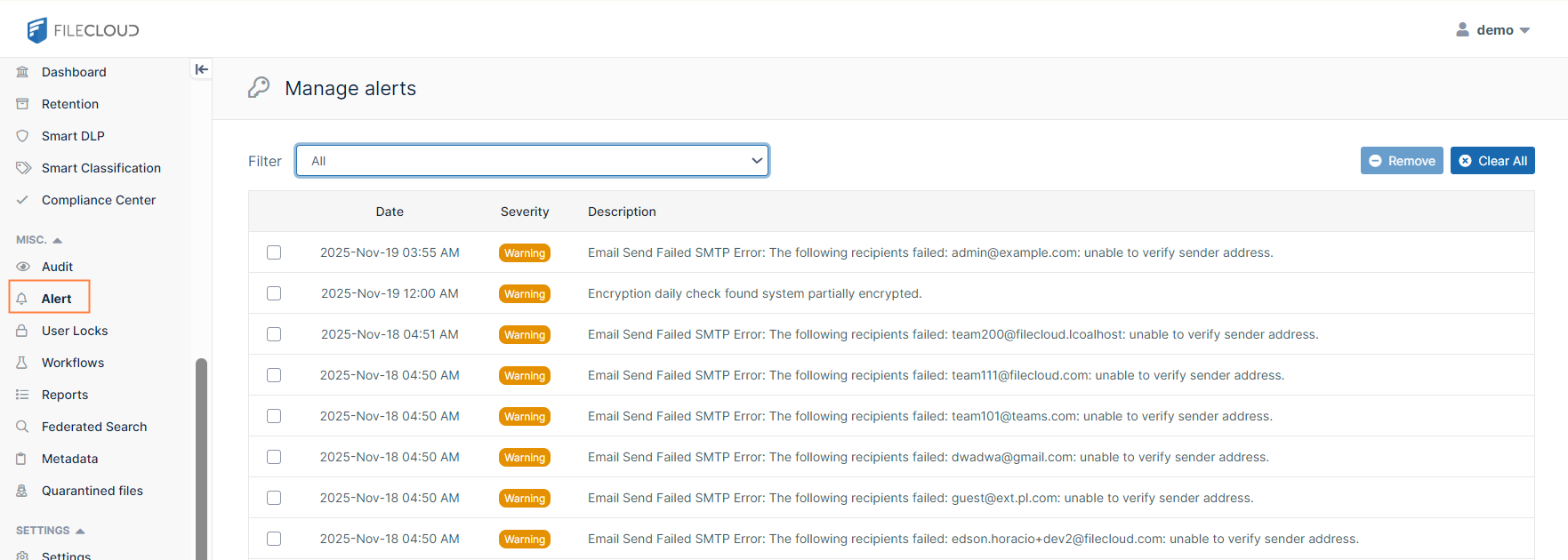Screen dimensions: 1568x560
Task: Click the Dashboard building icon
Action: click(23, 72)
